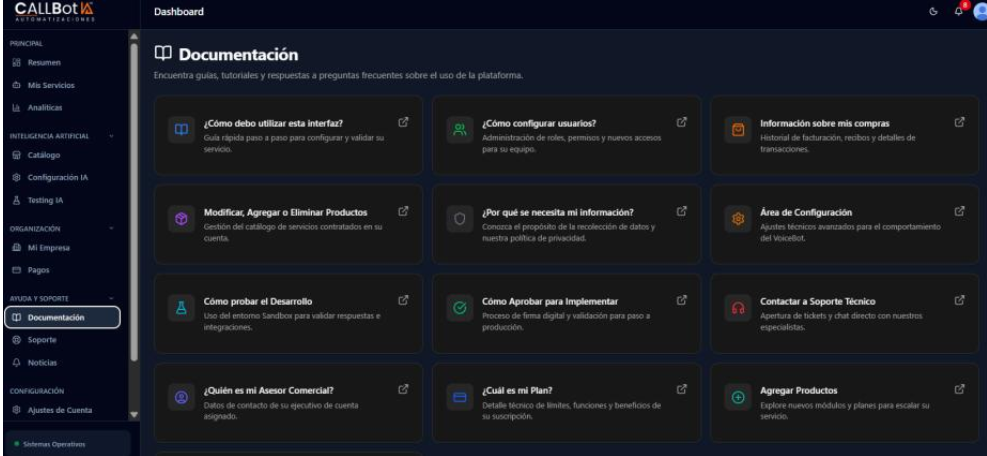Screen dimensions: 987x456
Task: Click the Documentación page heading
Action: tap(238, 55)
